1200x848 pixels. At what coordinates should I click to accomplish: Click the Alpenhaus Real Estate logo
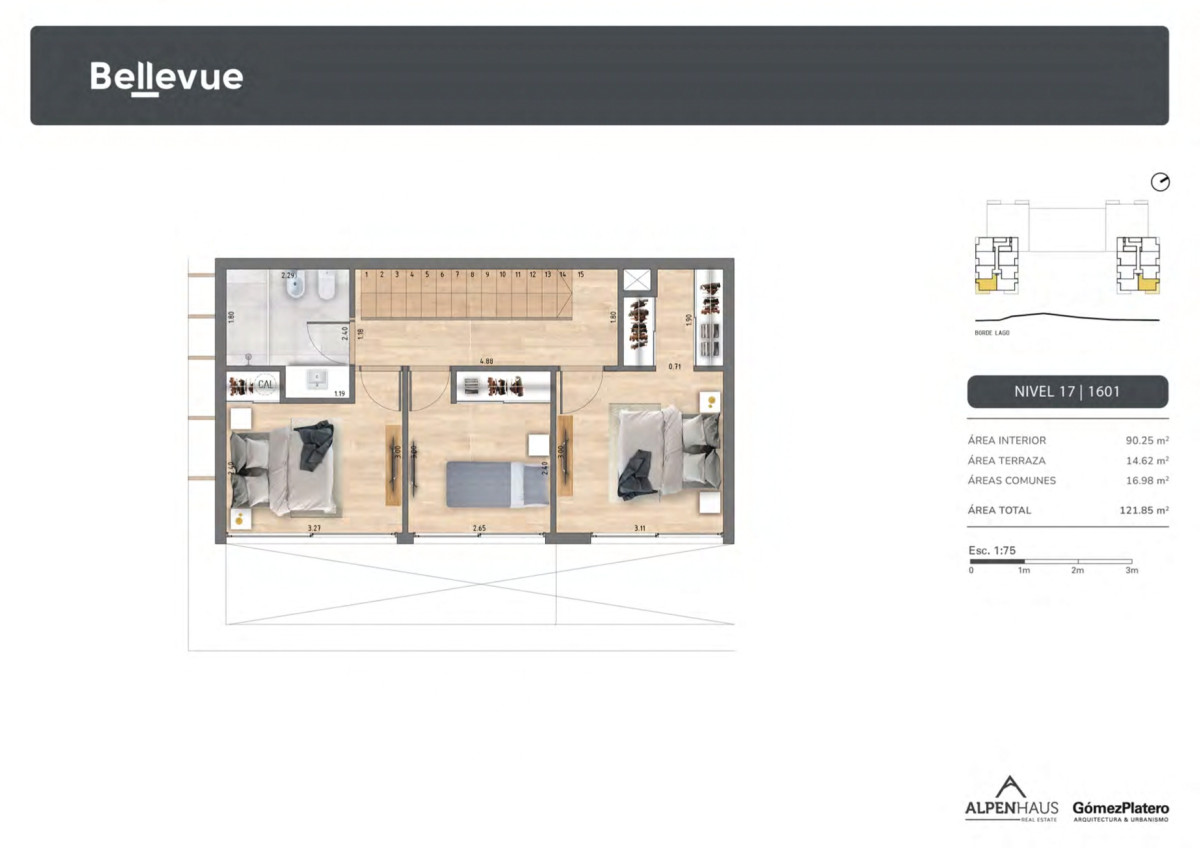click(x=1011, y=799)
